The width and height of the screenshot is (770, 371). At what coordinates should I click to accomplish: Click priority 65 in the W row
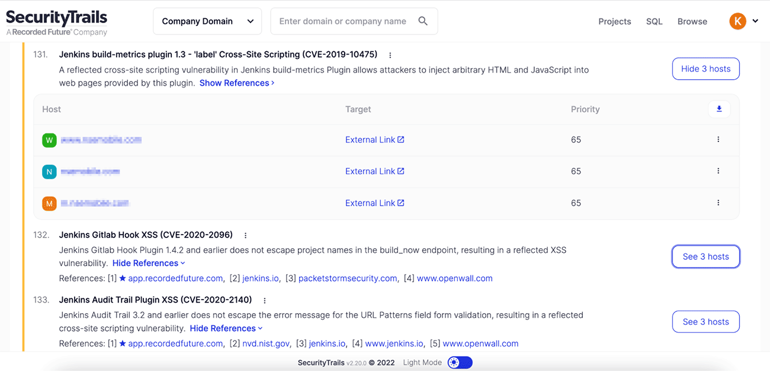[576, 140]
